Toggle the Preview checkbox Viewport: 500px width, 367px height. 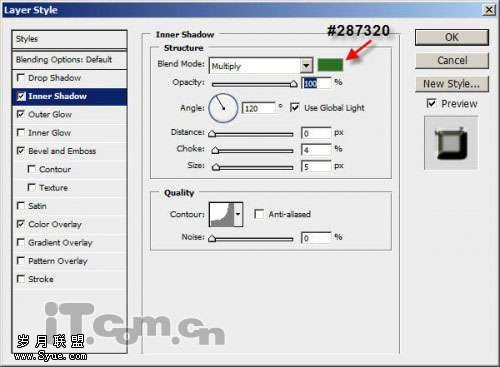(431, 103)
